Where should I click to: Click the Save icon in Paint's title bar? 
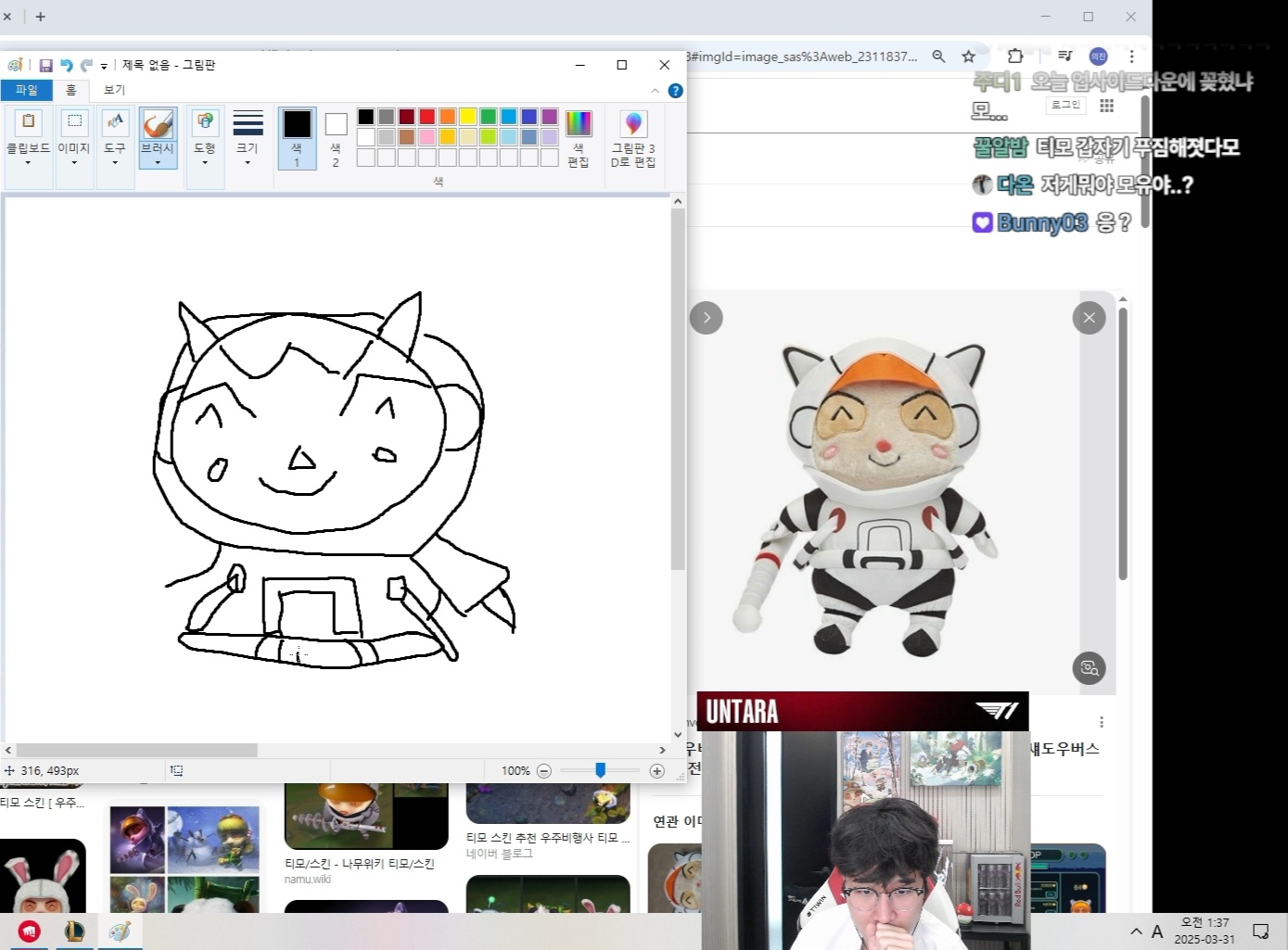click(x=45, y=65)
